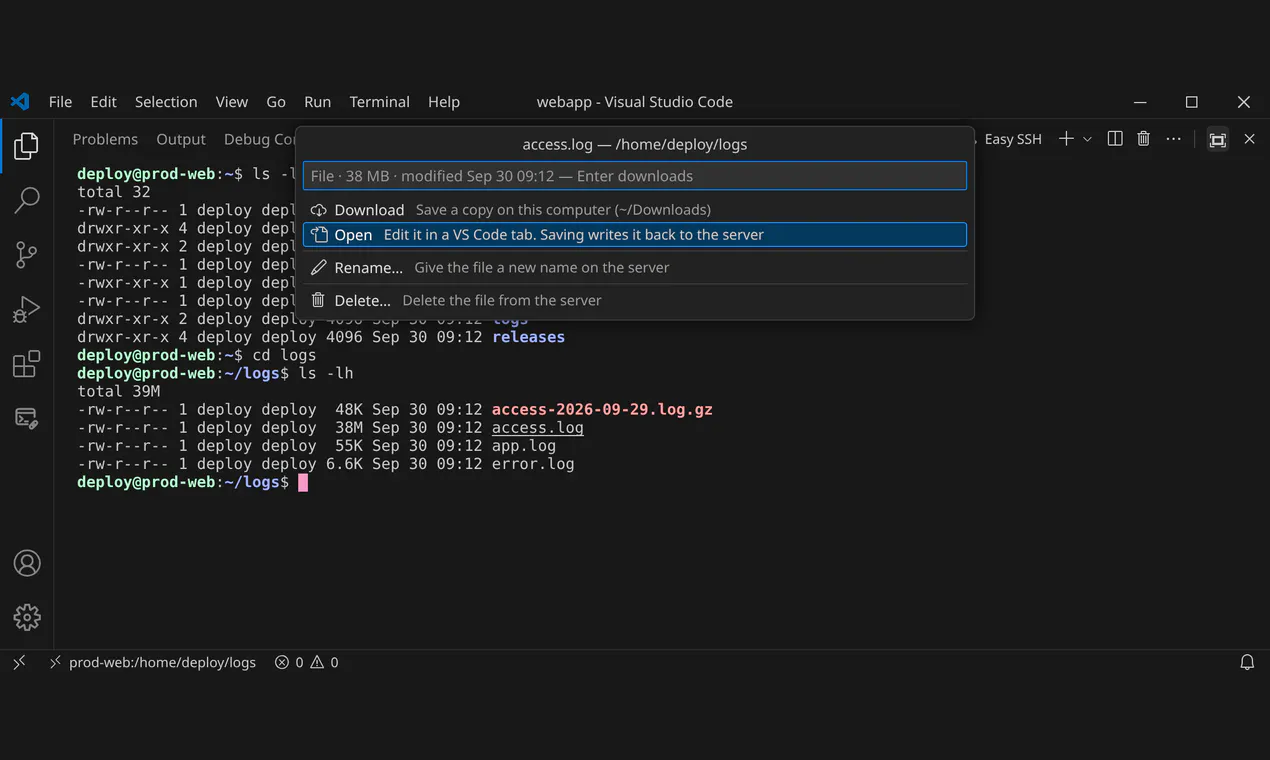1270x760 pixels.
Task: Choose Delete... from the quick pick
Action: click(x=635, y=300)
